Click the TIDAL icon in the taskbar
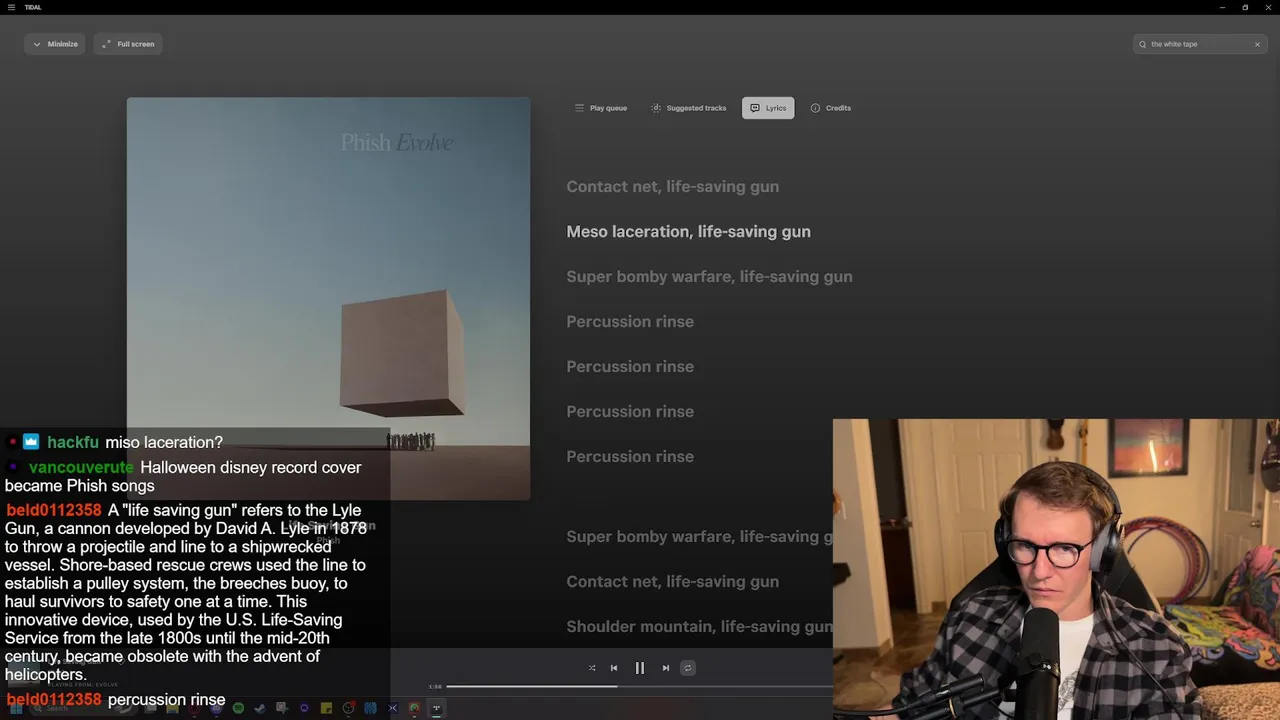The height and width of the screenshot is (720, 1280). 436,708
